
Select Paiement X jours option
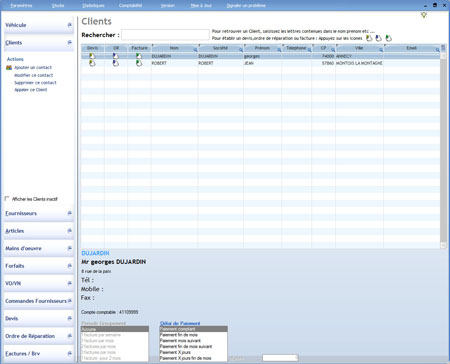[x=193, y=352]
